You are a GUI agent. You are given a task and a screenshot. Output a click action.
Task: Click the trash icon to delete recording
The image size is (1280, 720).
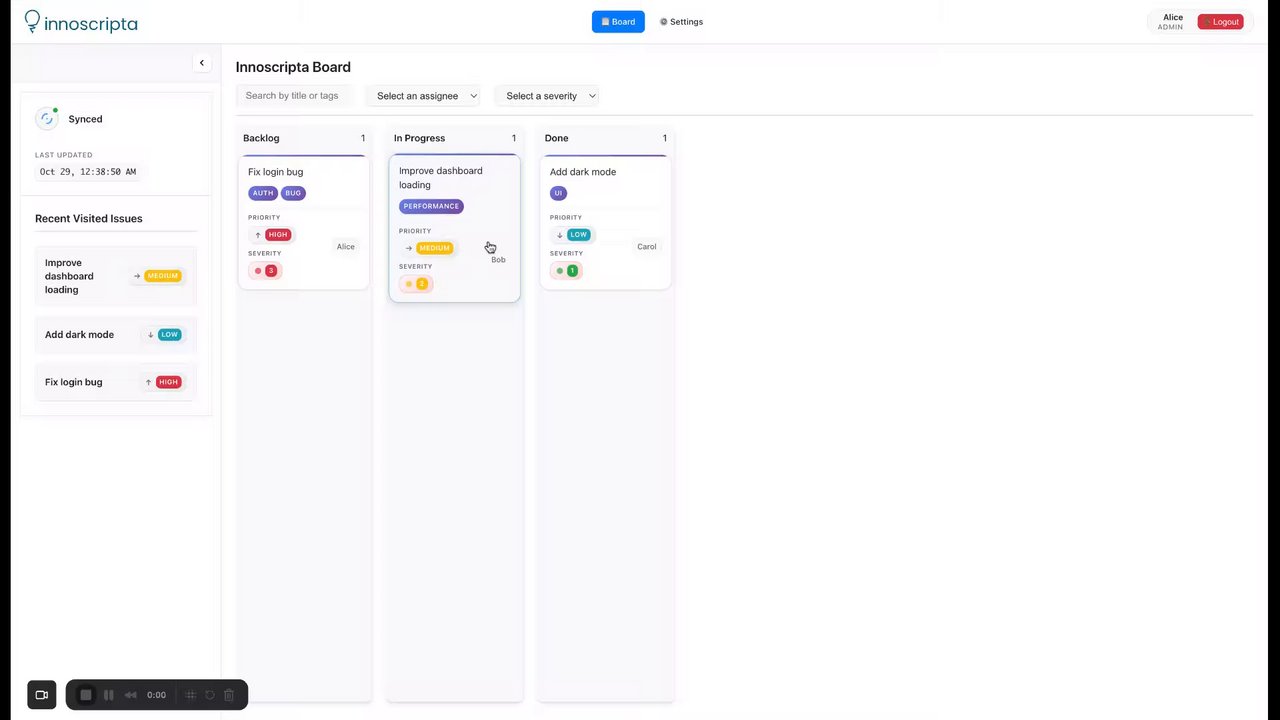pos(229,695)
